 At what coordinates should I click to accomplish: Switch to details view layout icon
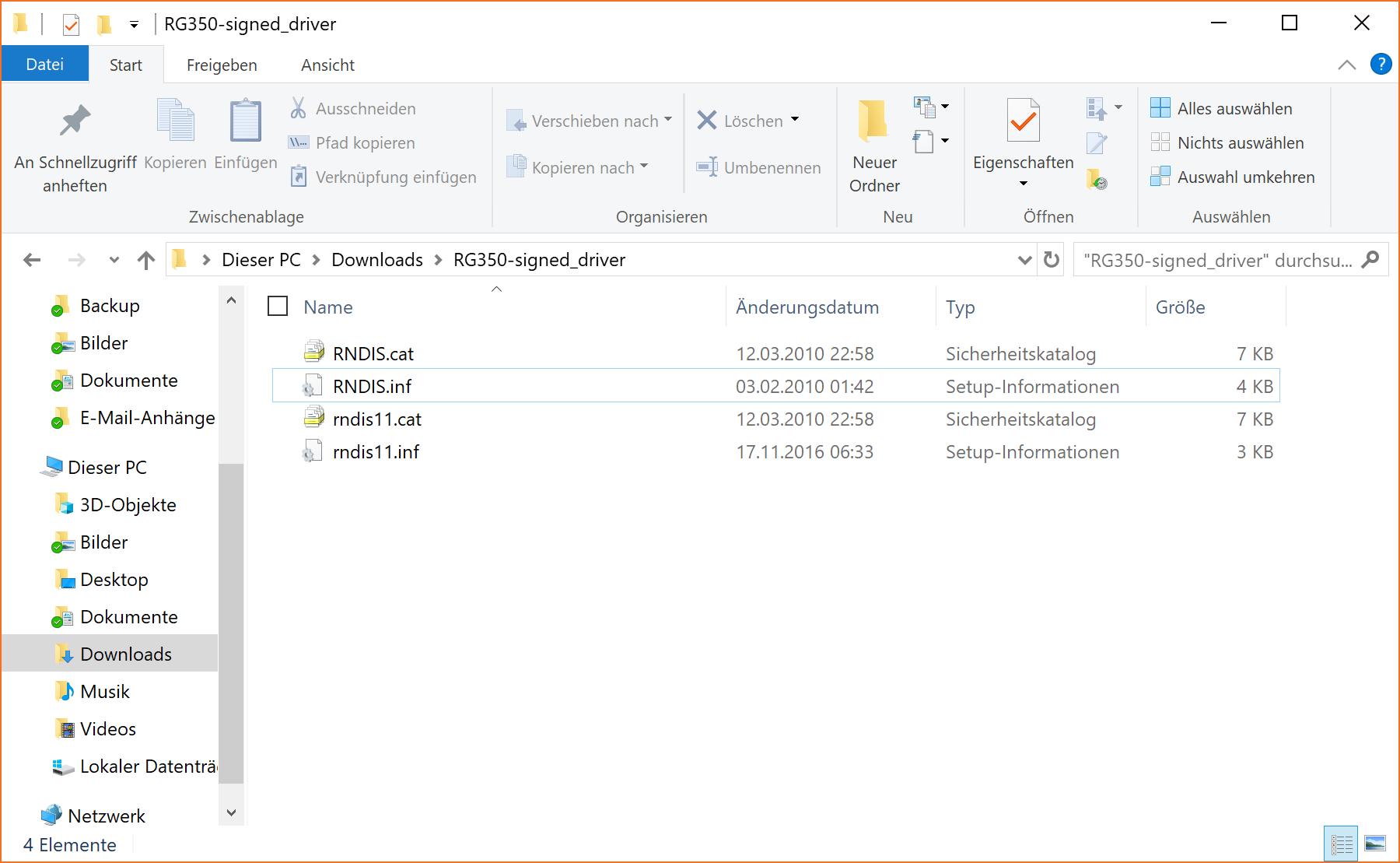point(1341,844)
